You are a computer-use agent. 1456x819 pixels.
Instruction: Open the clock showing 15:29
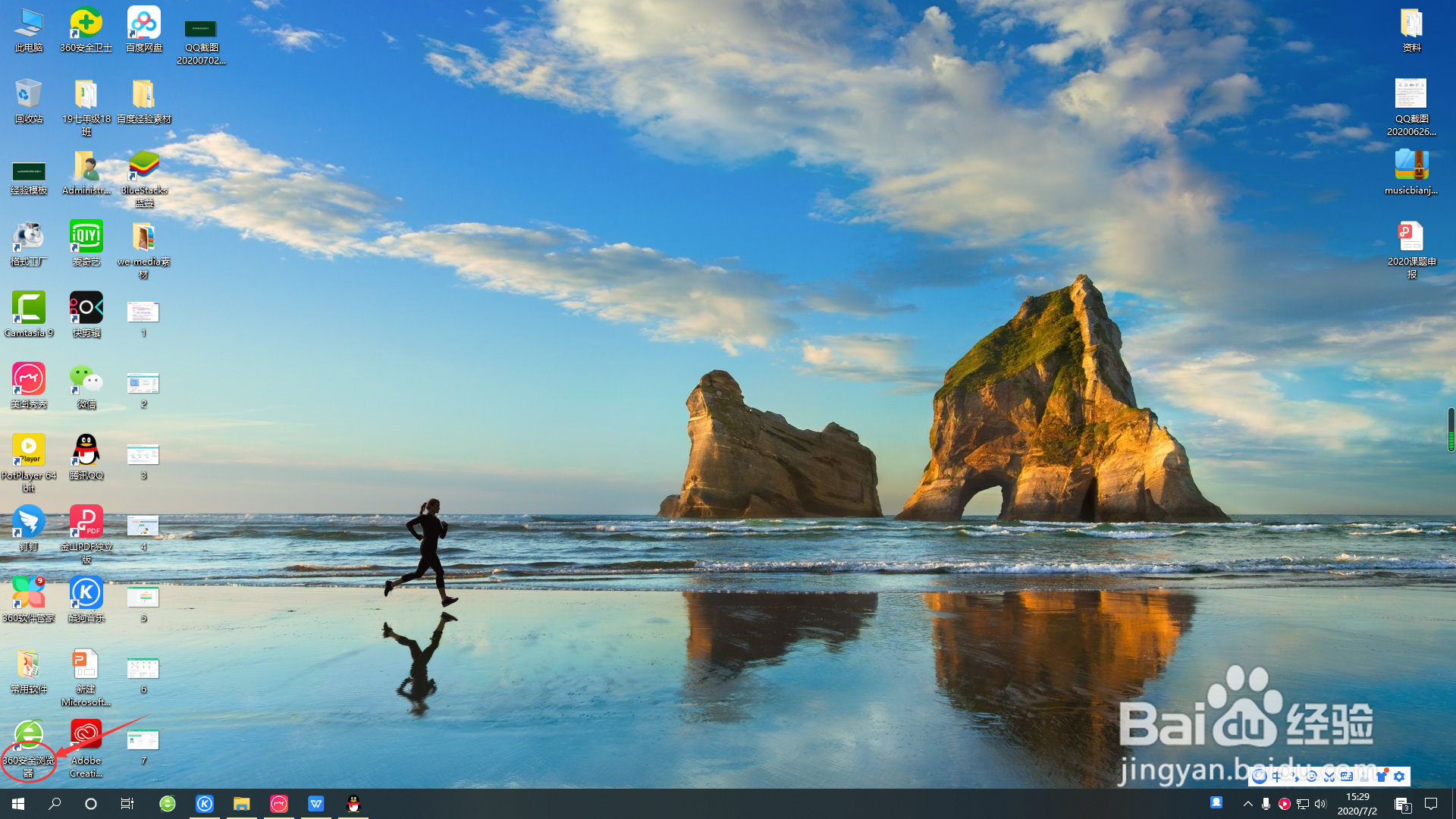click(1357, 804)
